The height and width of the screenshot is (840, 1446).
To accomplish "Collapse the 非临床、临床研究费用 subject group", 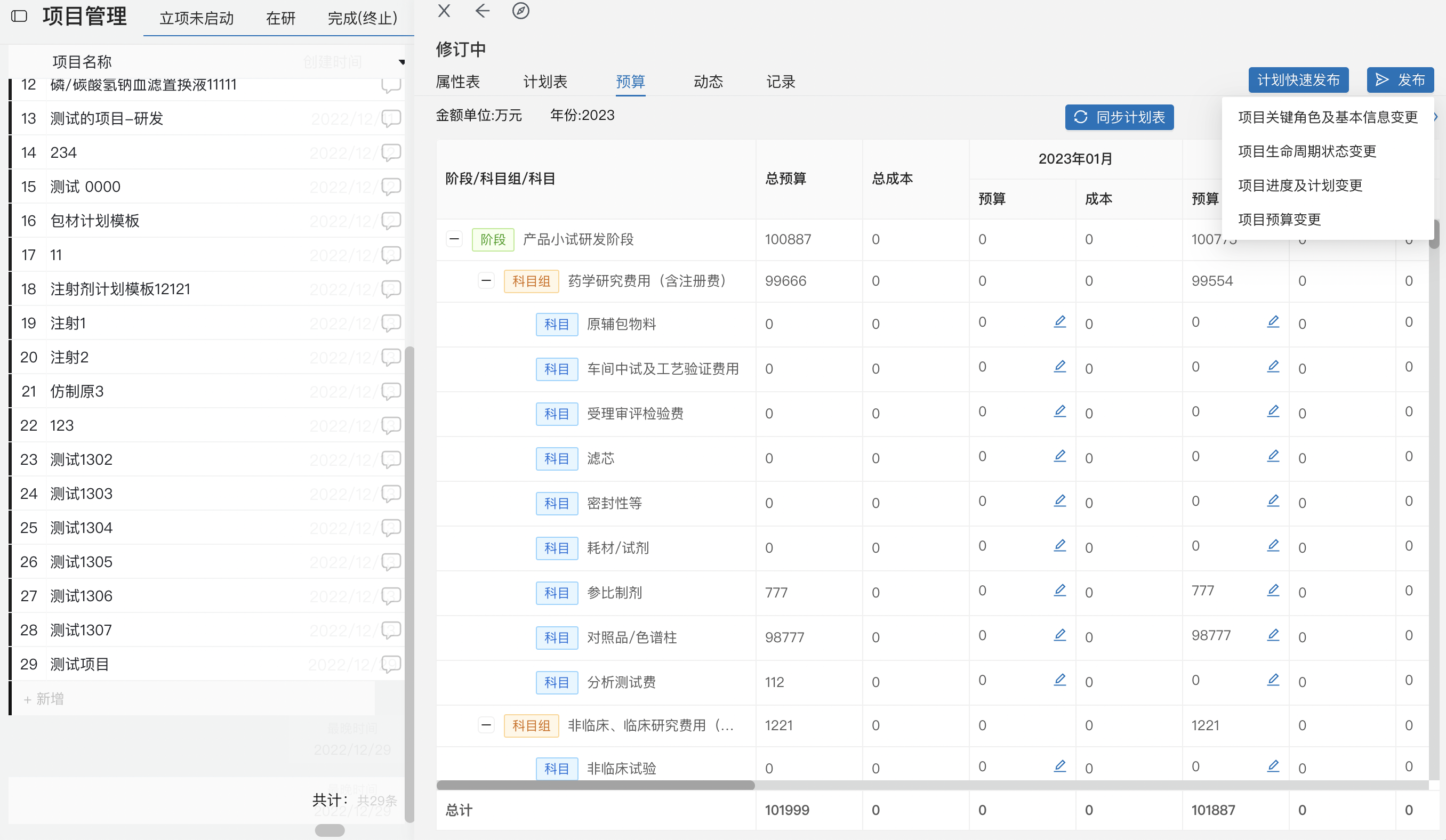I will [486, 725].
